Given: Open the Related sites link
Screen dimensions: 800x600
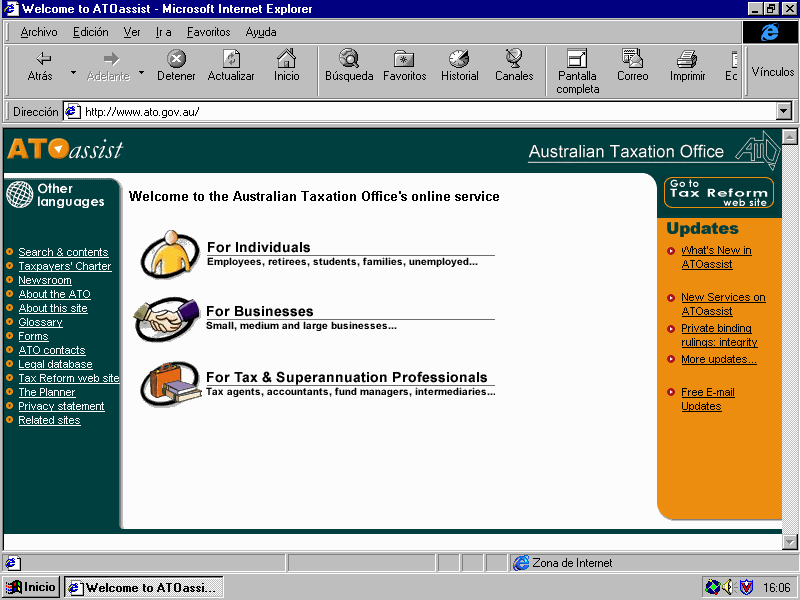Looking at the screenshot, I should (x=49, y=420).
